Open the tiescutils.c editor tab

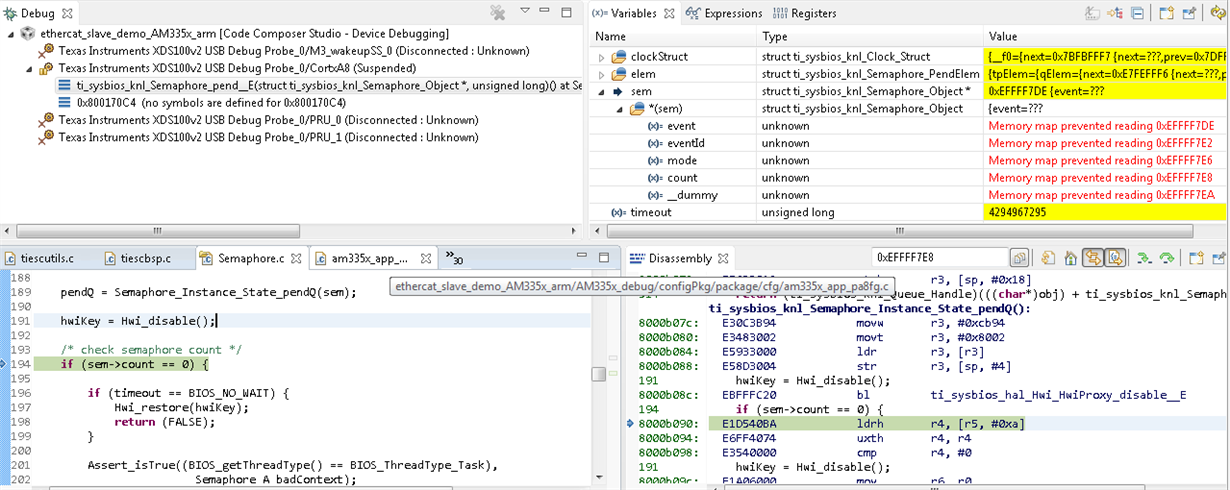click(x=39, y=258)
